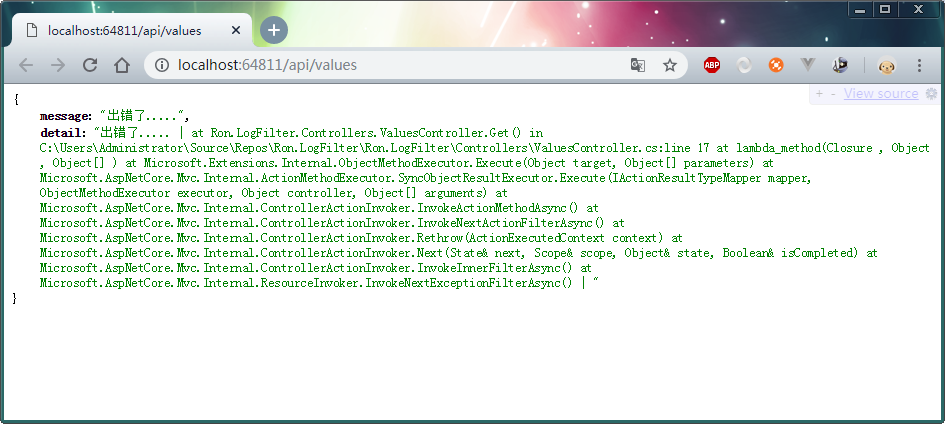Click the ControllerActionInvoker.Rethrow stack line
945x424 pixels.
pos(361,238)
